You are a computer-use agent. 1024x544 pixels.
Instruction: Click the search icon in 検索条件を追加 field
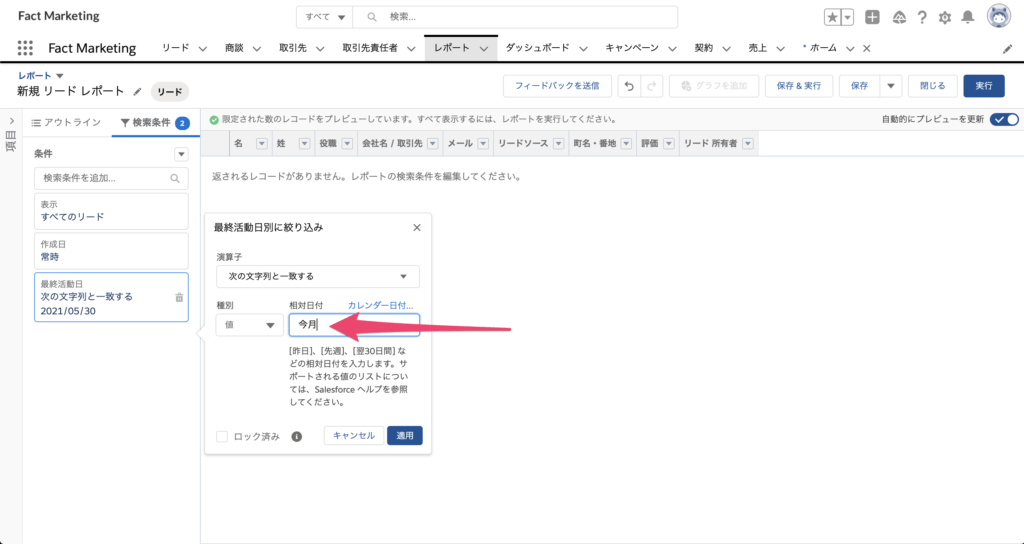(174, 178)
